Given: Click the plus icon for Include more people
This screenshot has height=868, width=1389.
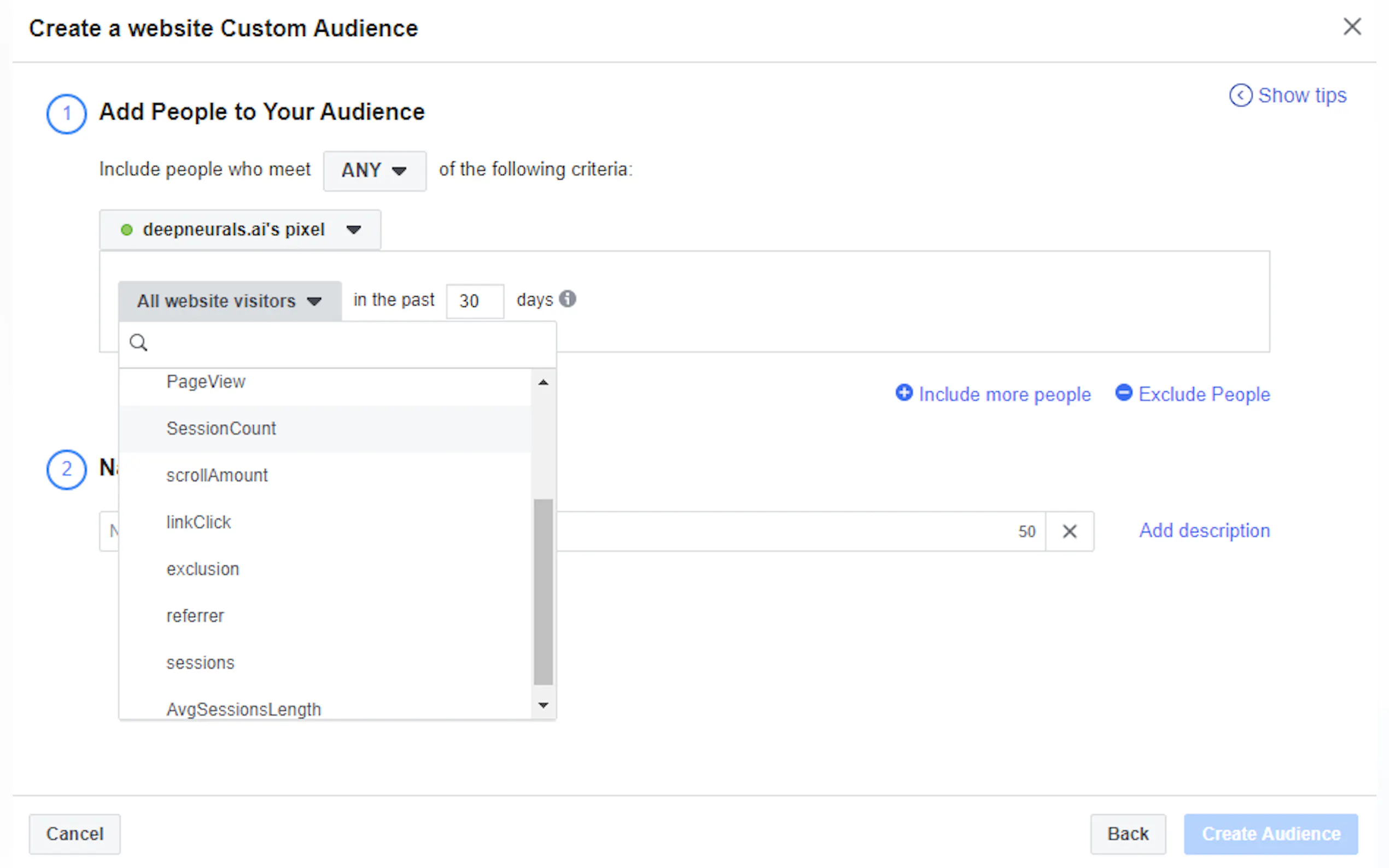Looking at the screenshot, I should coord(904,393).
